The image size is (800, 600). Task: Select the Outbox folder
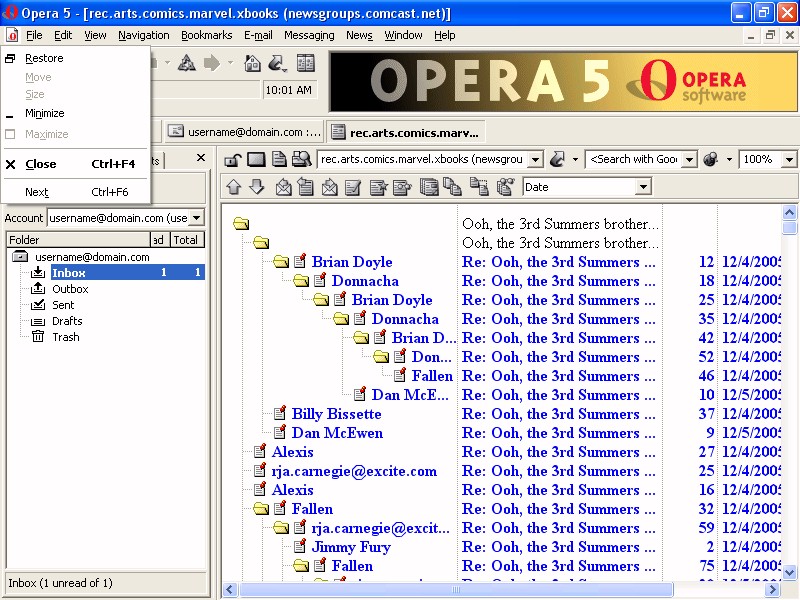(x=70, y=289)
